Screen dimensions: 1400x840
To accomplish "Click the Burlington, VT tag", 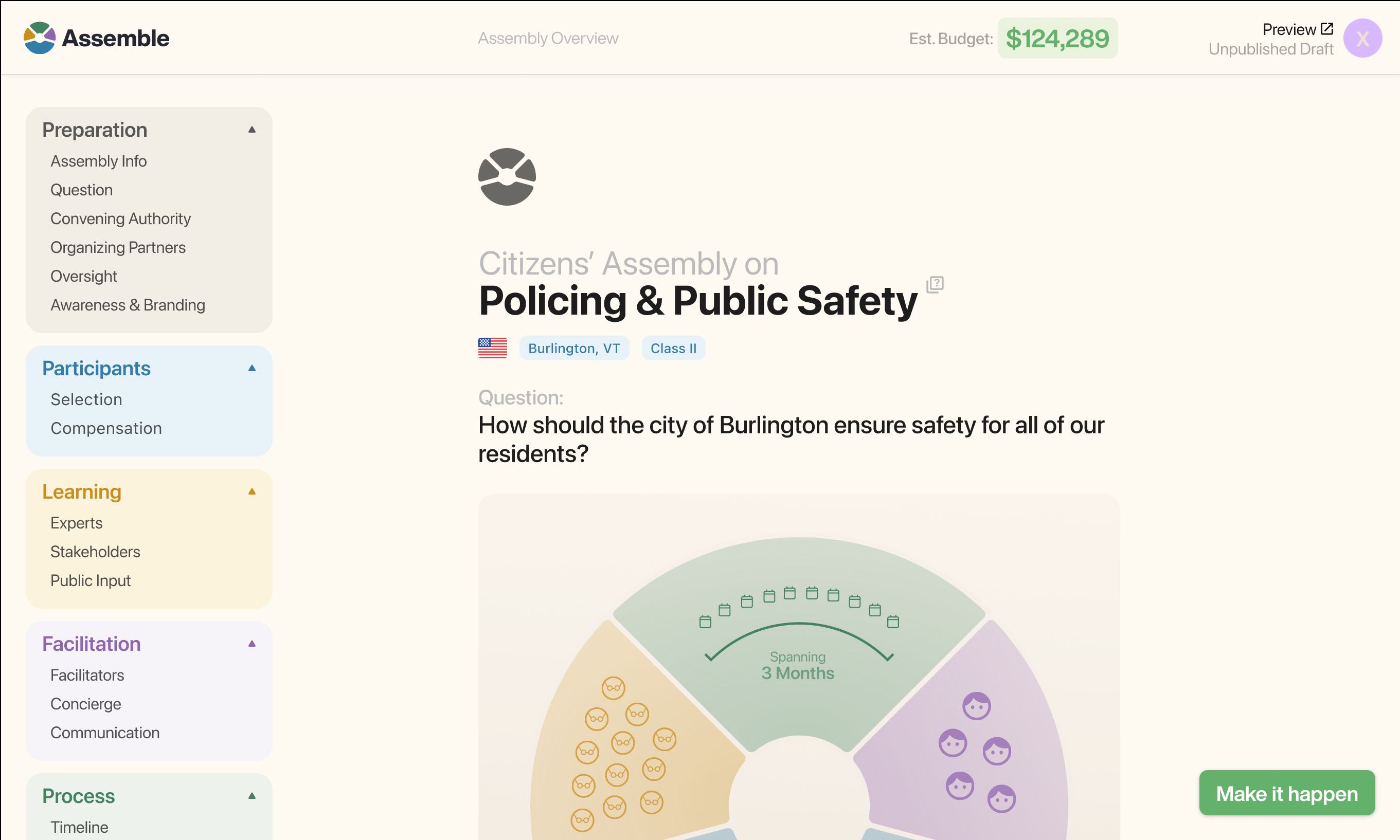I will [575, 348].
